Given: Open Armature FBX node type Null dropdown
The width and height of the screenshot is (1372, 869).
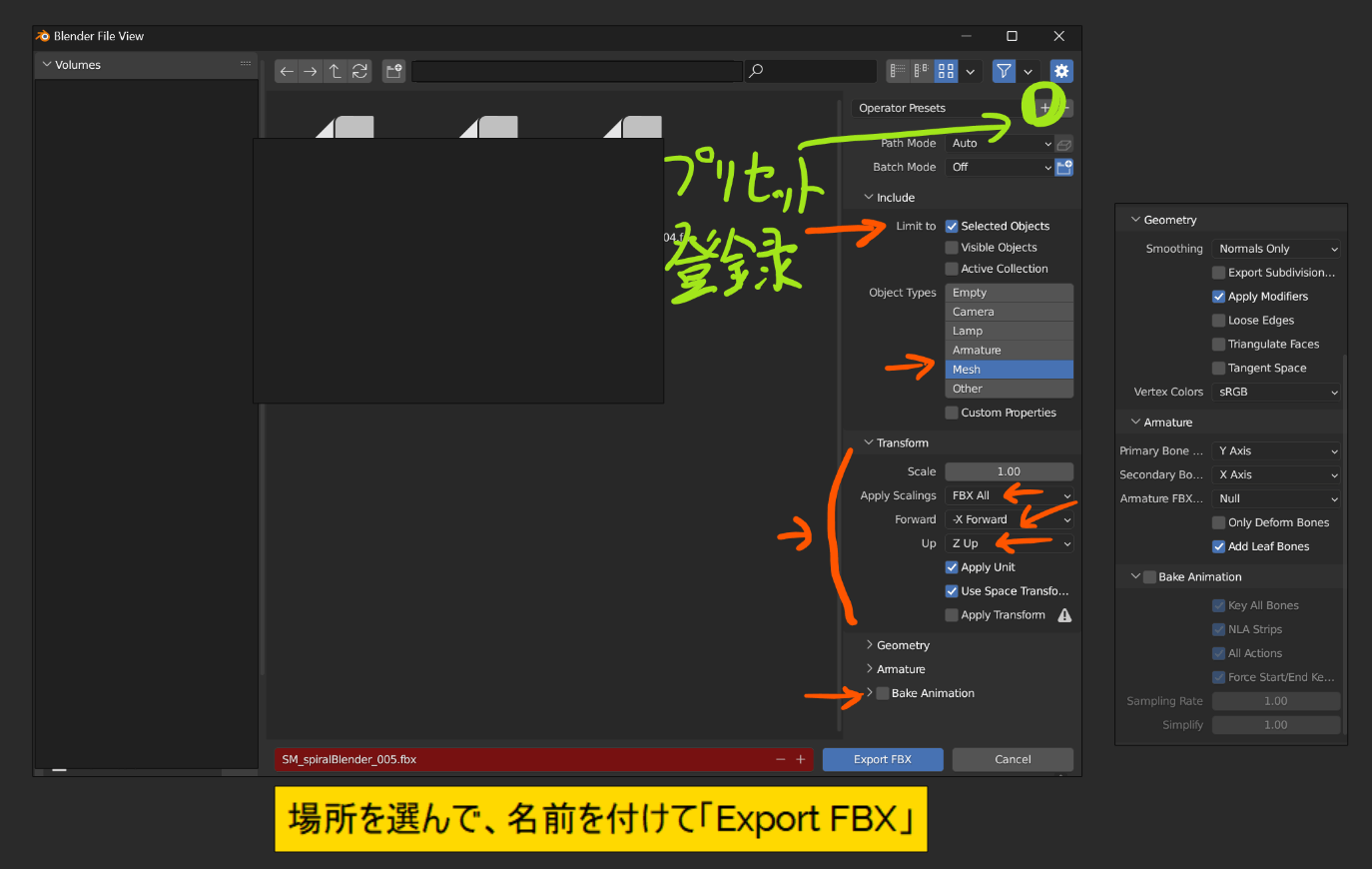Looking at the screenshot, I should pyautogui.click(x=1276, y=499).
